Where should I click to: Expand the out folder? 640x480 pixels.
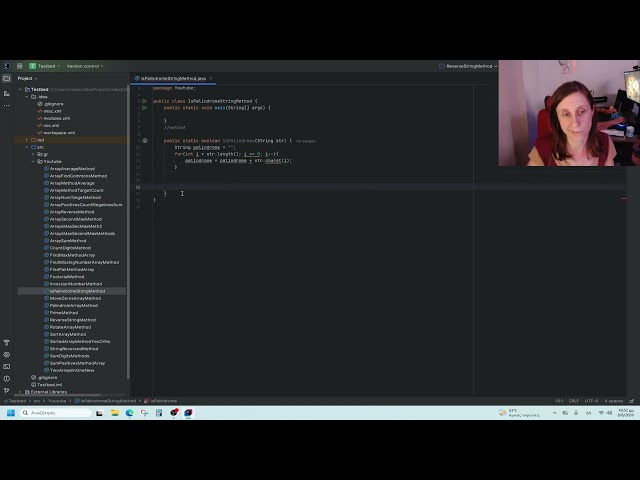27,140
